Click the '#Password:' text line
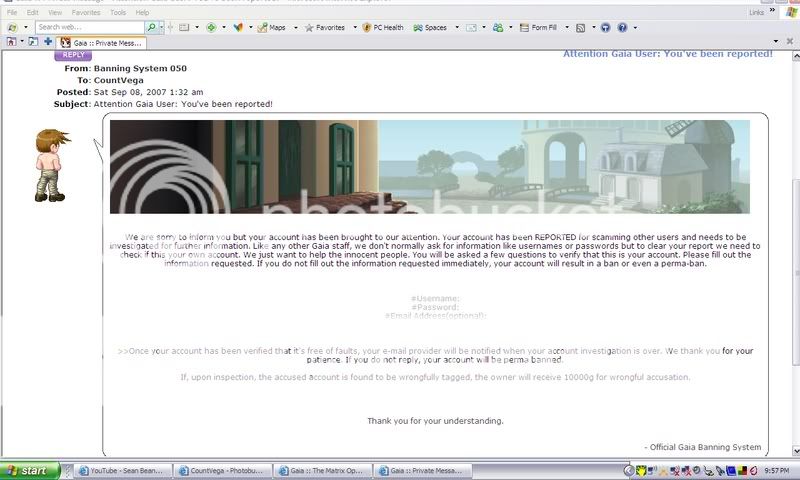Image resolution: width=800 pixels, height=480 pixels. (435, 307)
